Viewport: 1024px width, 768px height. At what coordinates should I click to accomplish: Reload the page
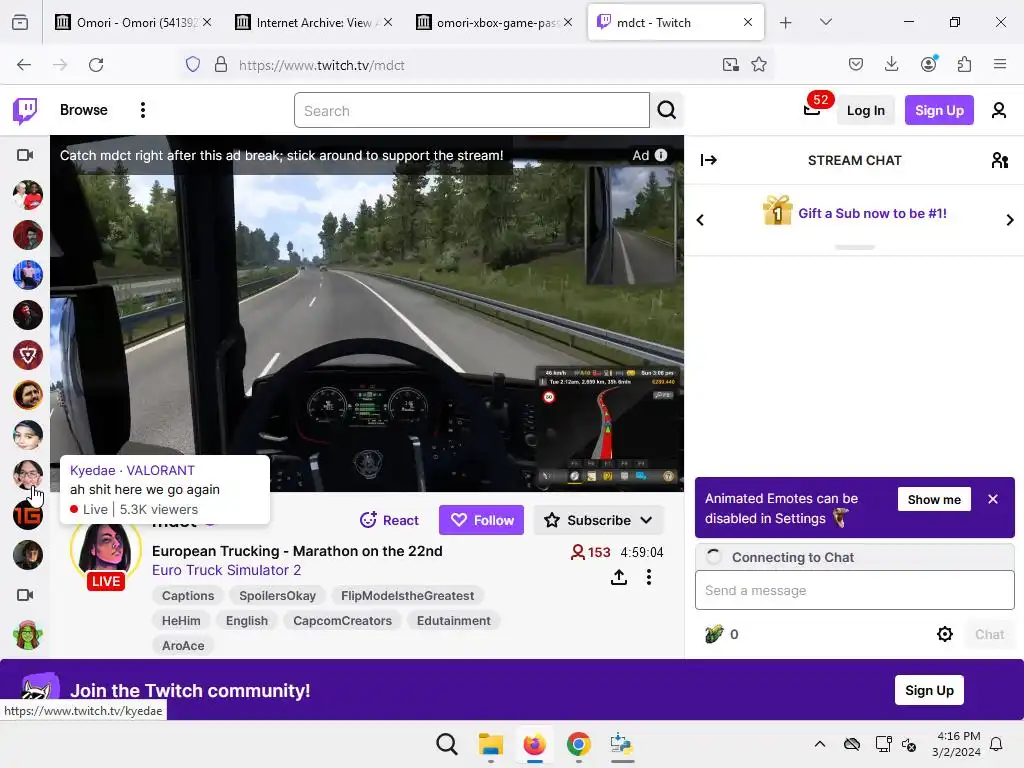pos(96,65)
